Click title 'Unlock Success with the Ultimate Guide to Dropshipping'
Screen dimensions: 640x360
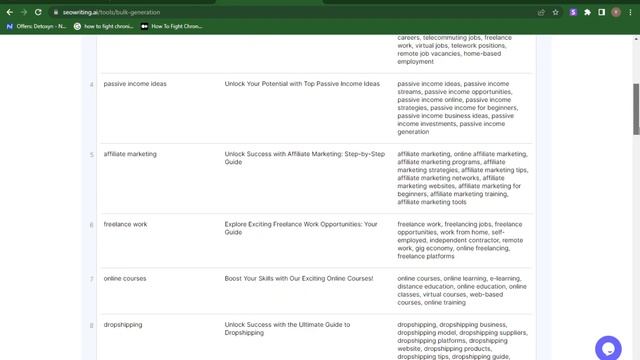[287, 329]
